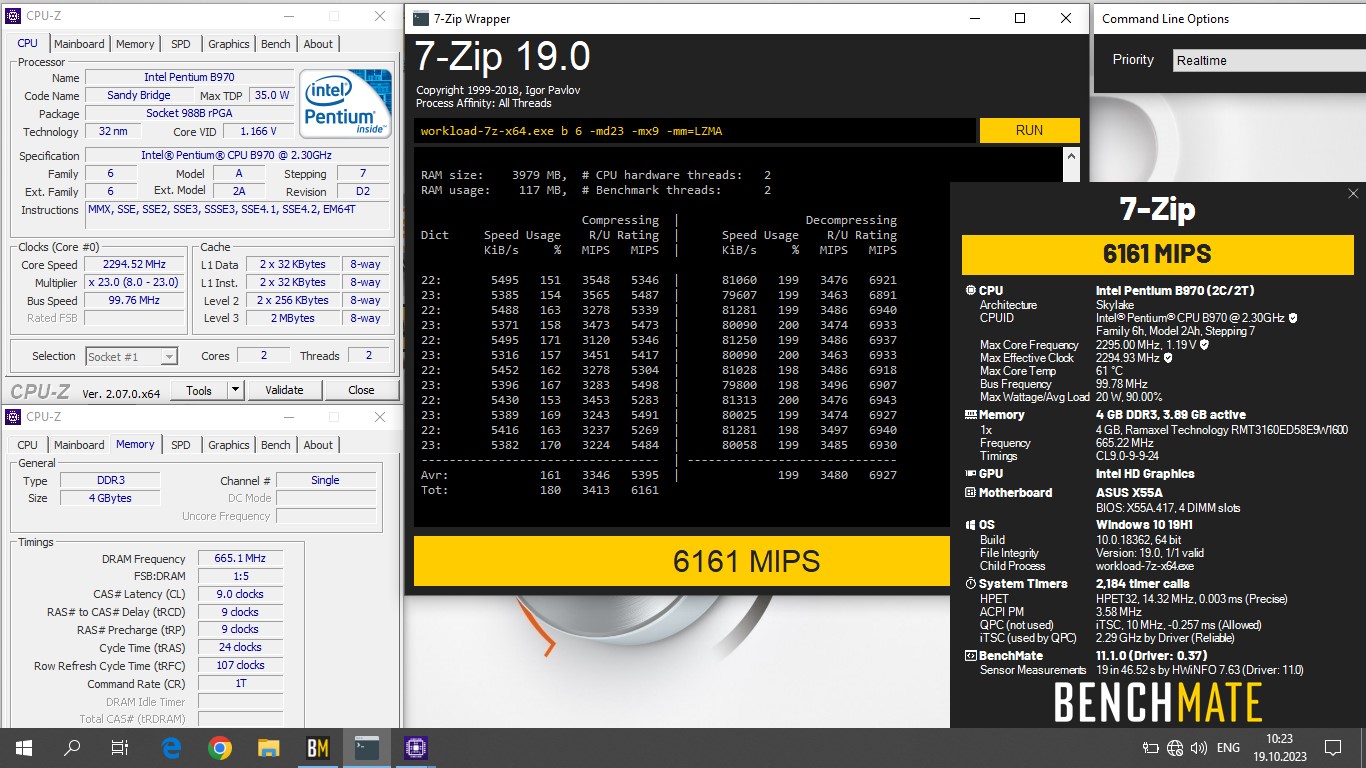This screenshot has height=768, width=1366.
Task: Click the shield beside Max Core Frequency value
Action: click(1203, 344)
